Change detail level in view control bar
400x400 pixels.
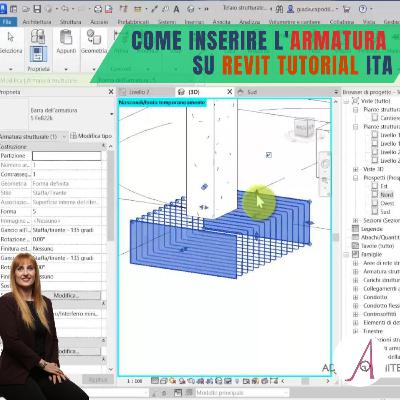155,381
